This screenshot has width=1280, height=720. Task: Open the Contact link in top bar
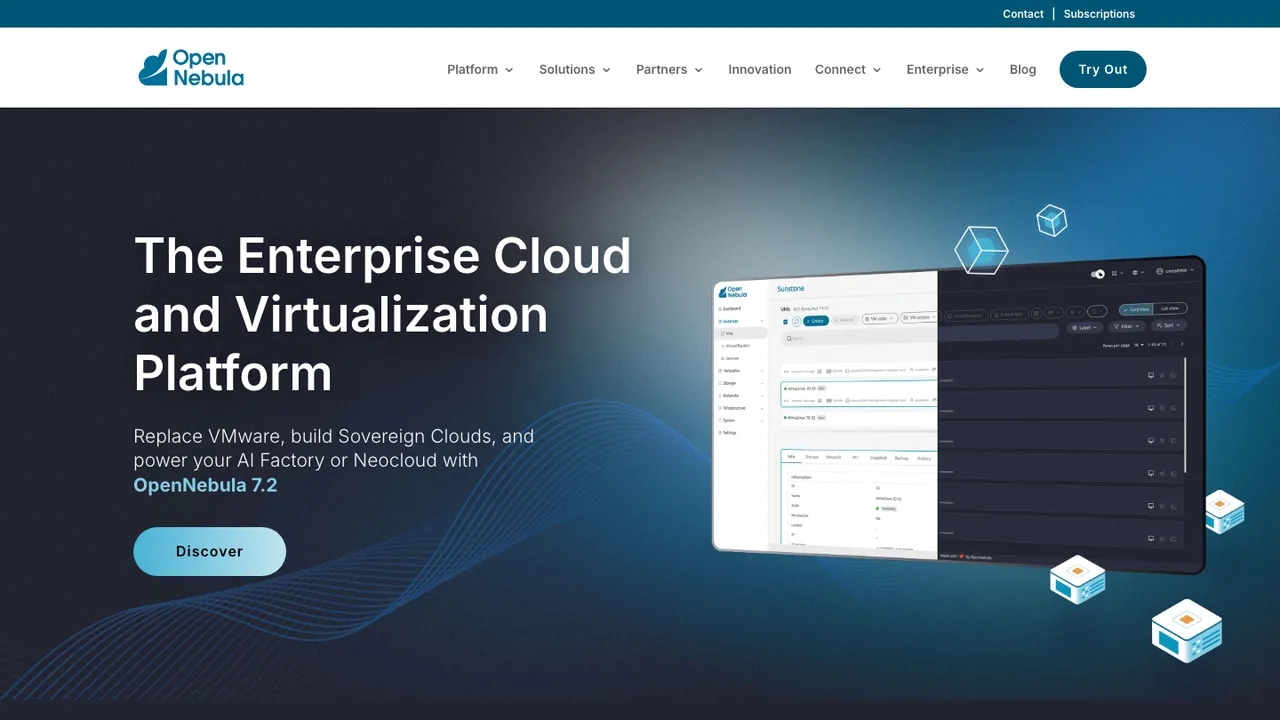click(1023, 14)
